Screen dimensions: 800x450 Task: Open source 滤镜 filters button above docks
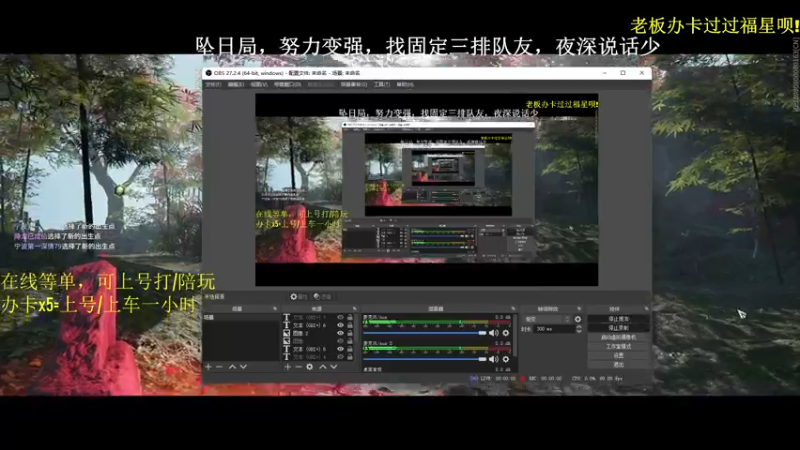322,296
